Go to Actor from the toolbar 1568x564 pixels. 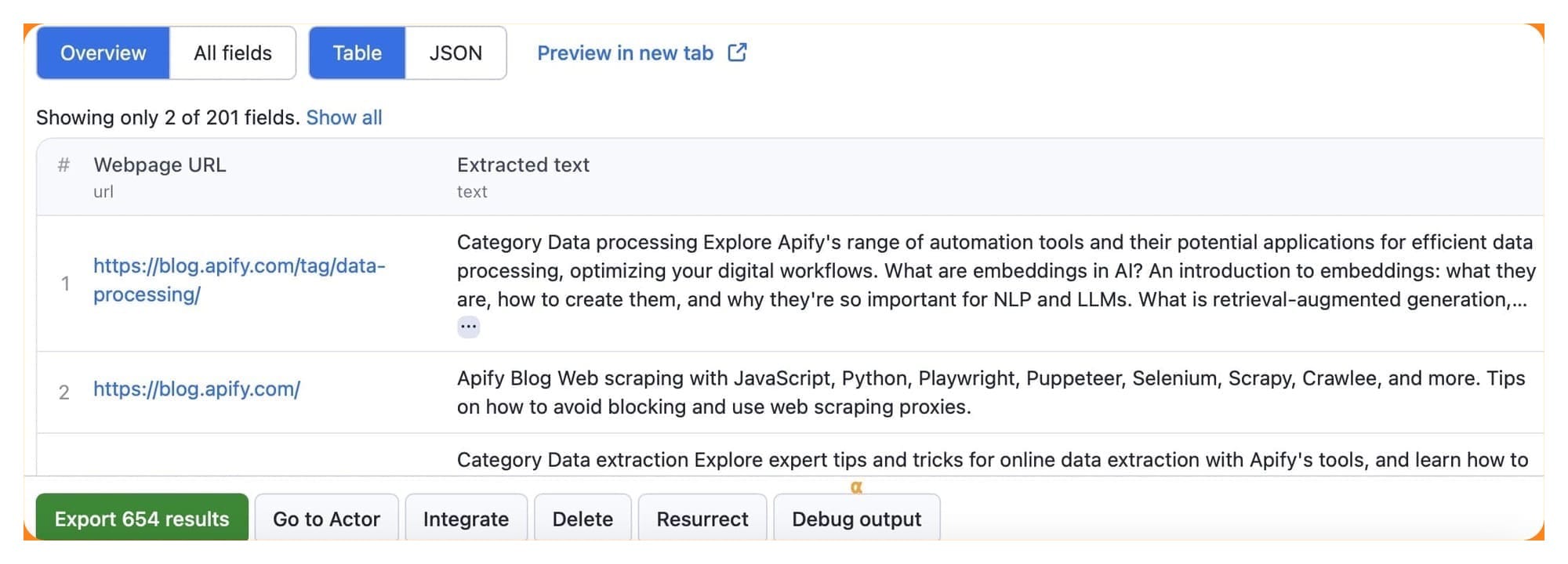pyautogui.click(x=325, y=518)
